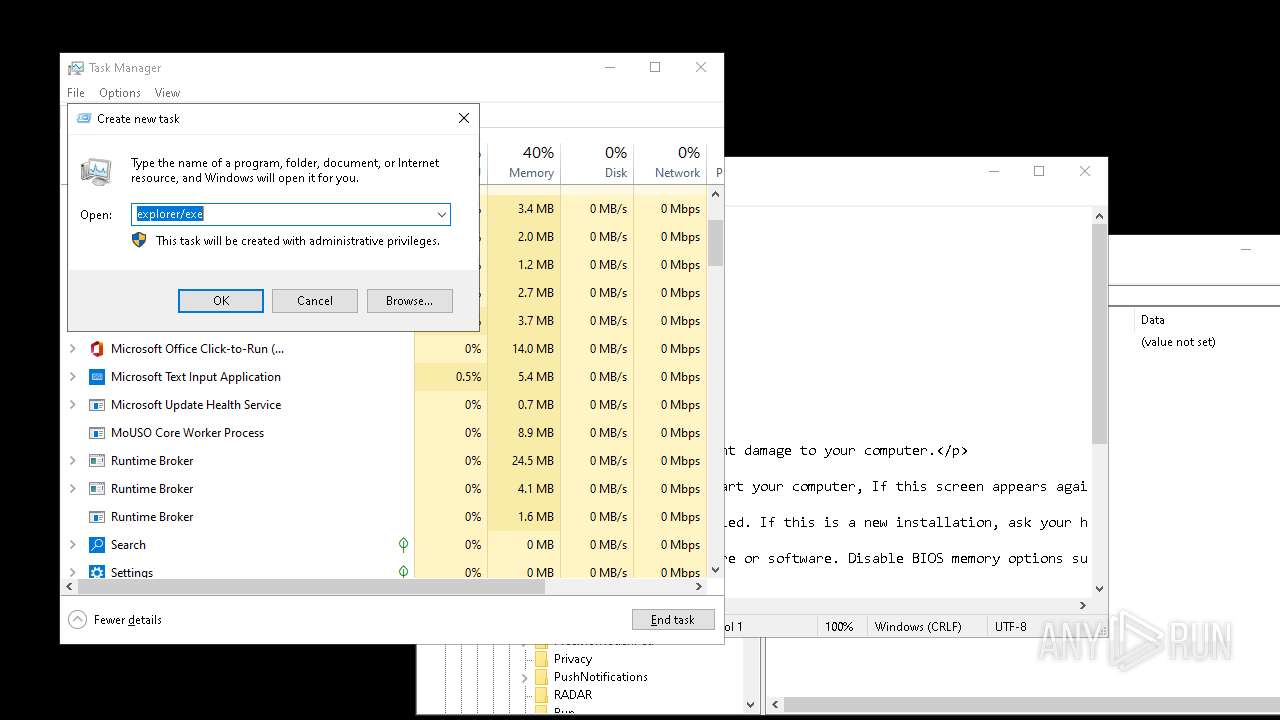This screenshot has width=1280, height=720.
Task: Expand the Runtime Broker 24.5 MB row
Action: (72, 461)
